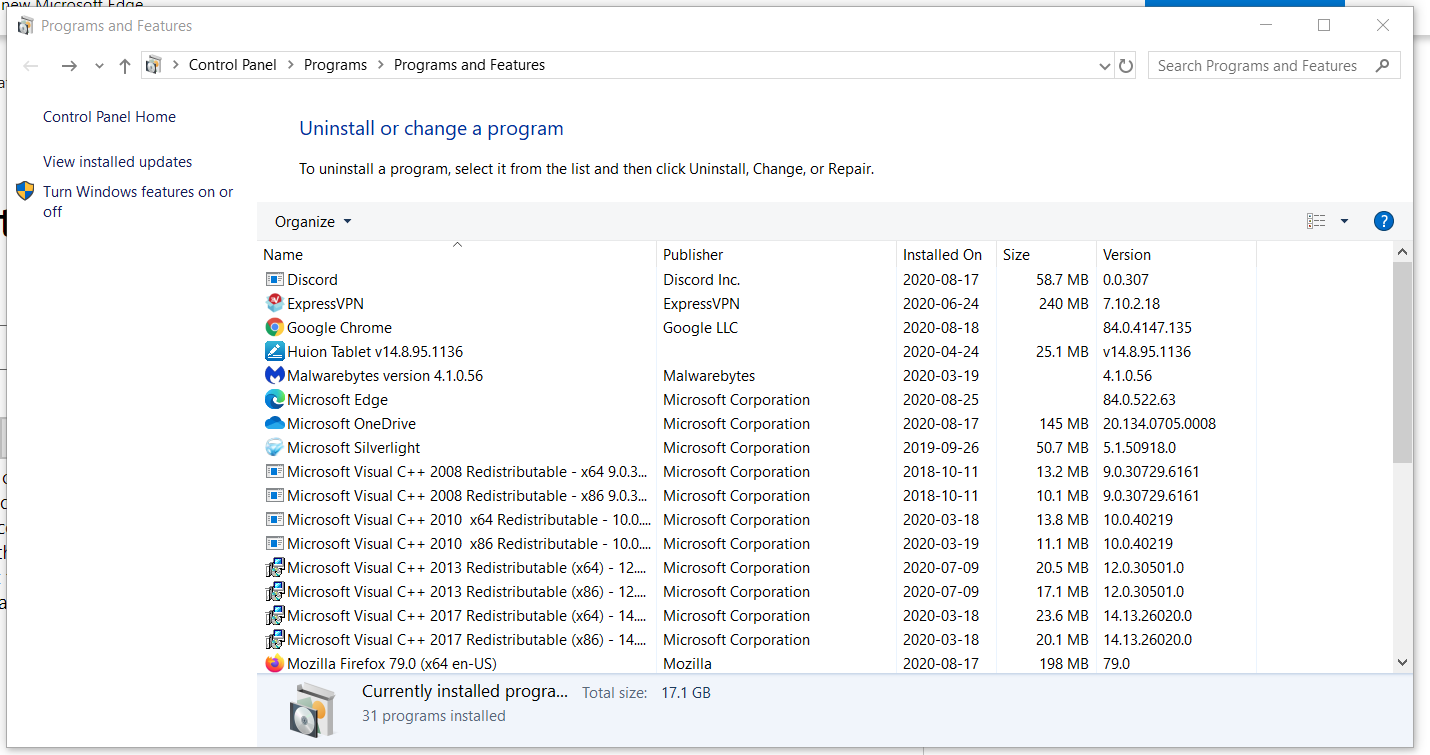Viewport: 1430px width, 755px height.
Task: Click the Google LLC publisher cell
Action: click(701, 328)
